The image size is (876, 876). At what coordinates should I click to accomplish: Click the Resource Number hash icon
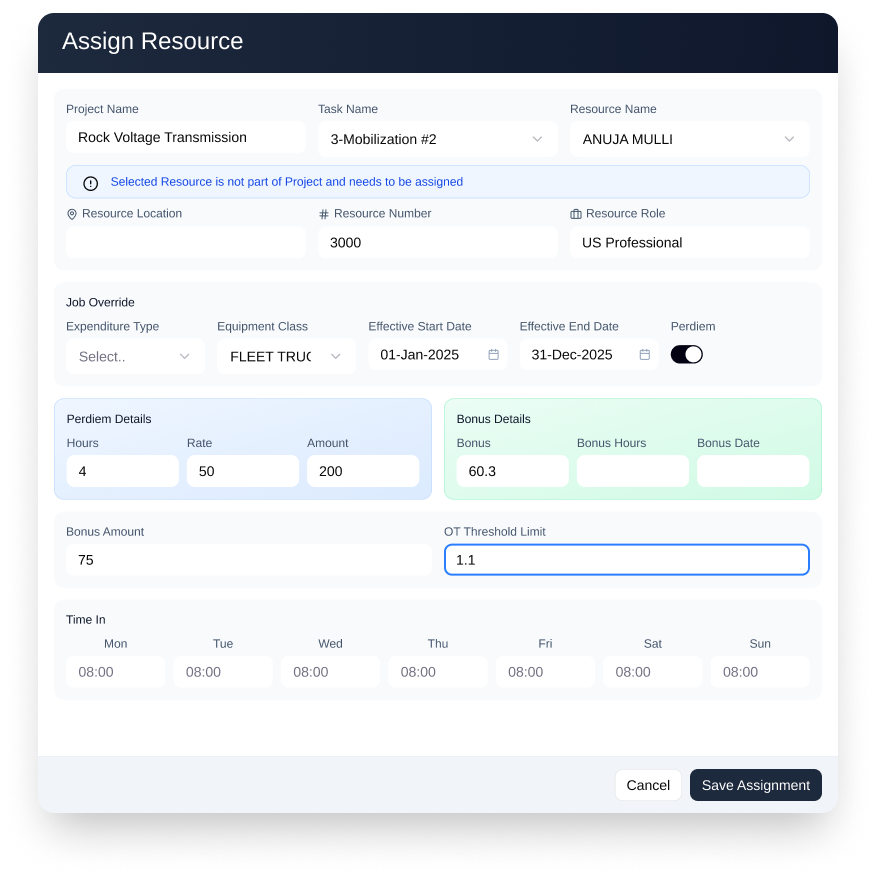click(x=324, y=214)
